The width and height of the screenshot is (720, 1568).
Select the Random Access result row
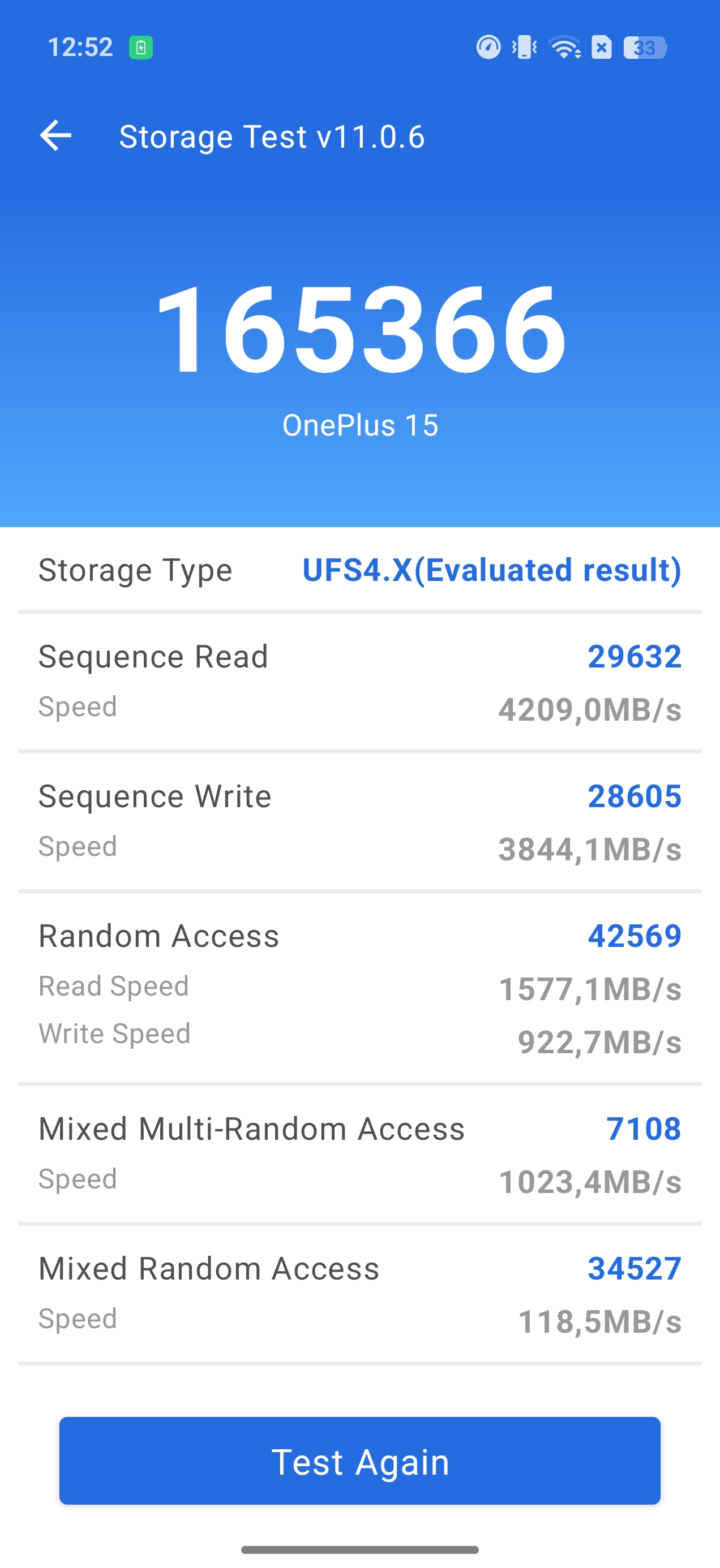(x=360, y=987)
